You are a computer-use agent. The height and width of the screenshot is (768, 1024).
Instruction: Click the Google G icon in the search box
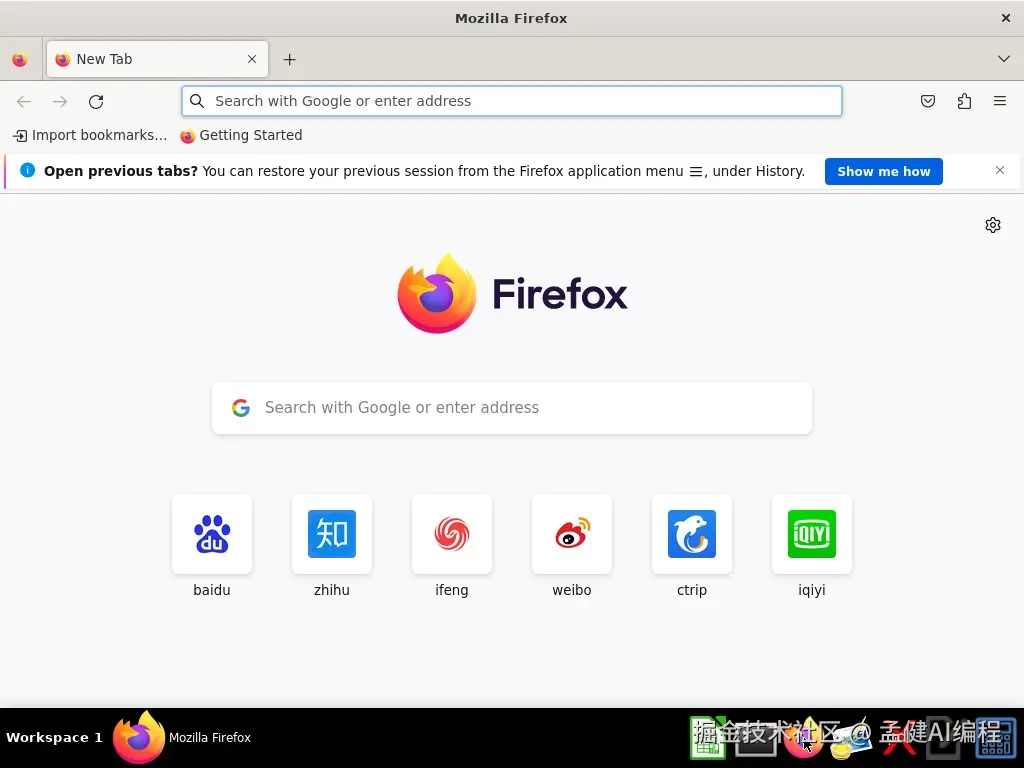tap(241, 408)
